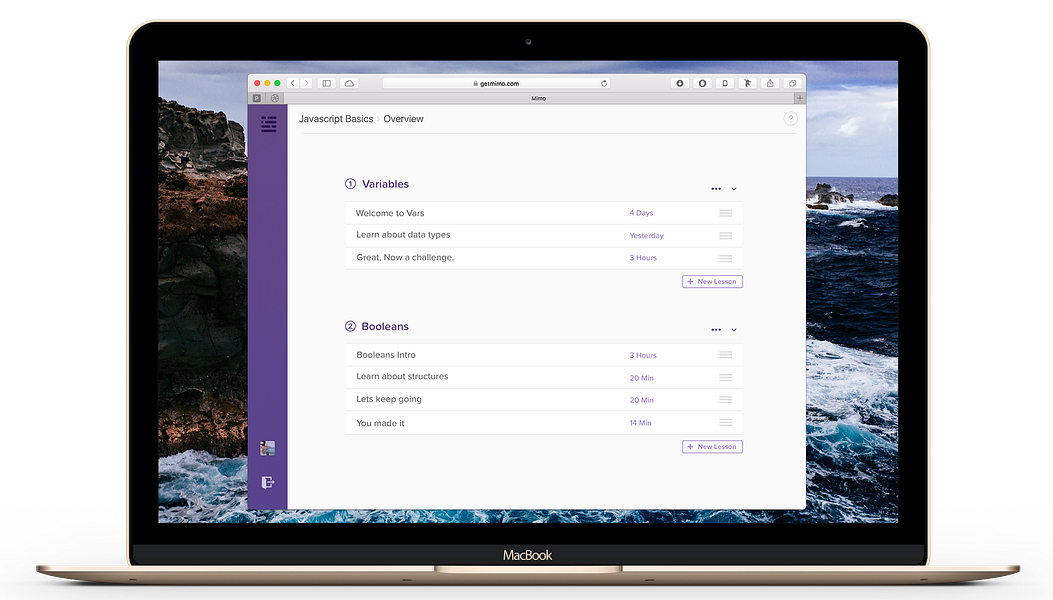Open the Safari share button
This screenshot has height=600, width=1053.
(x=770, y=83)
